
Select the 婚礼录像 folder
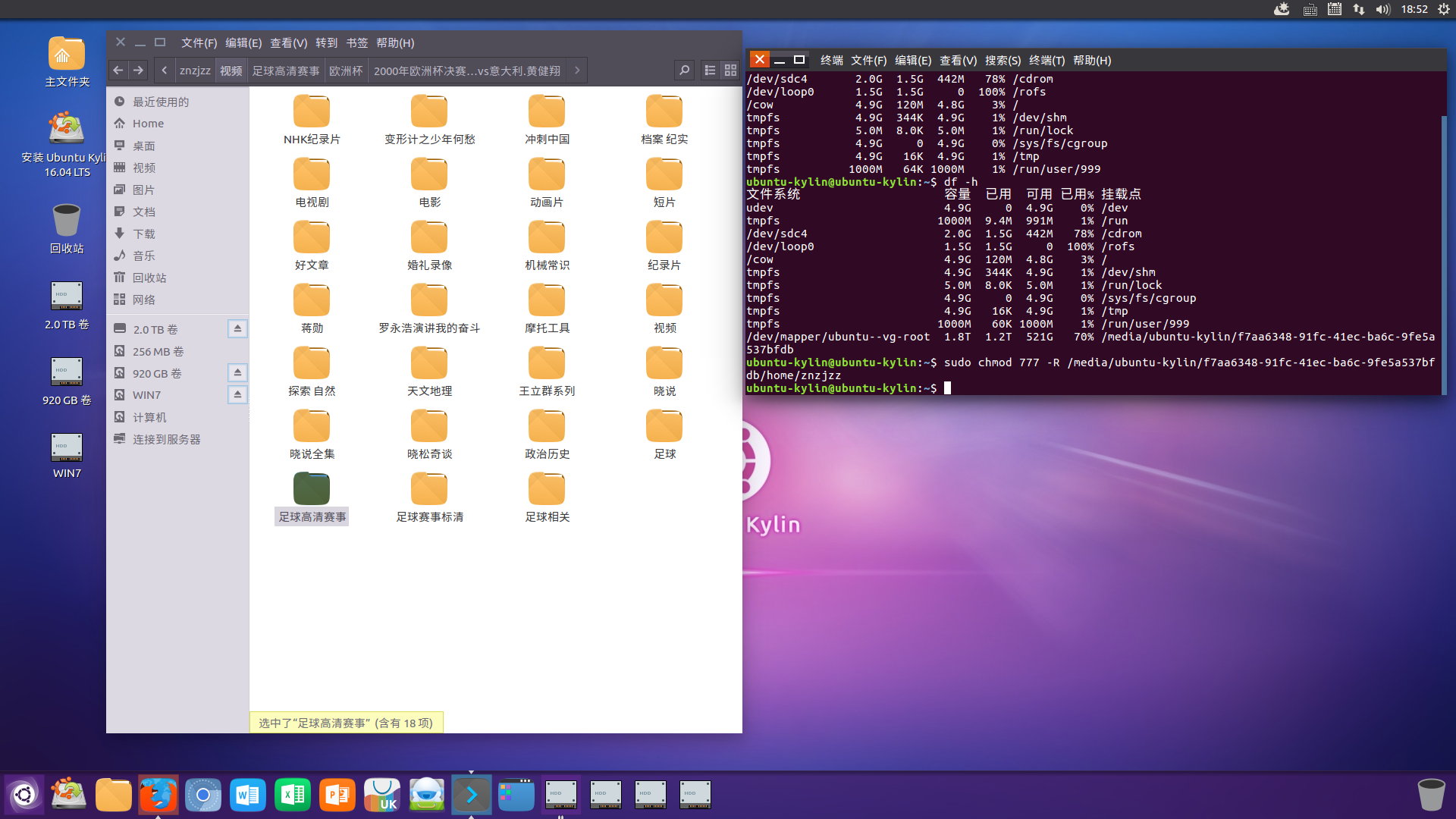point(429,246)
